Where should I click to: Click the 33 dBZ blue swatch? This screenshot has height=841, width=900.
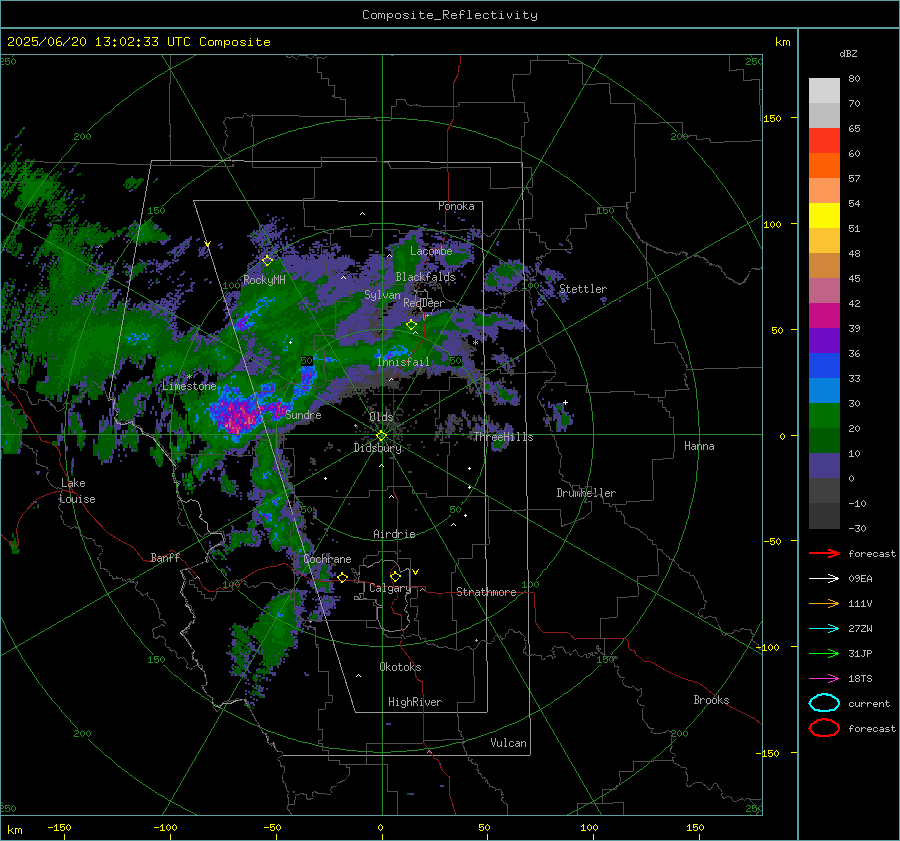(824, 366)
